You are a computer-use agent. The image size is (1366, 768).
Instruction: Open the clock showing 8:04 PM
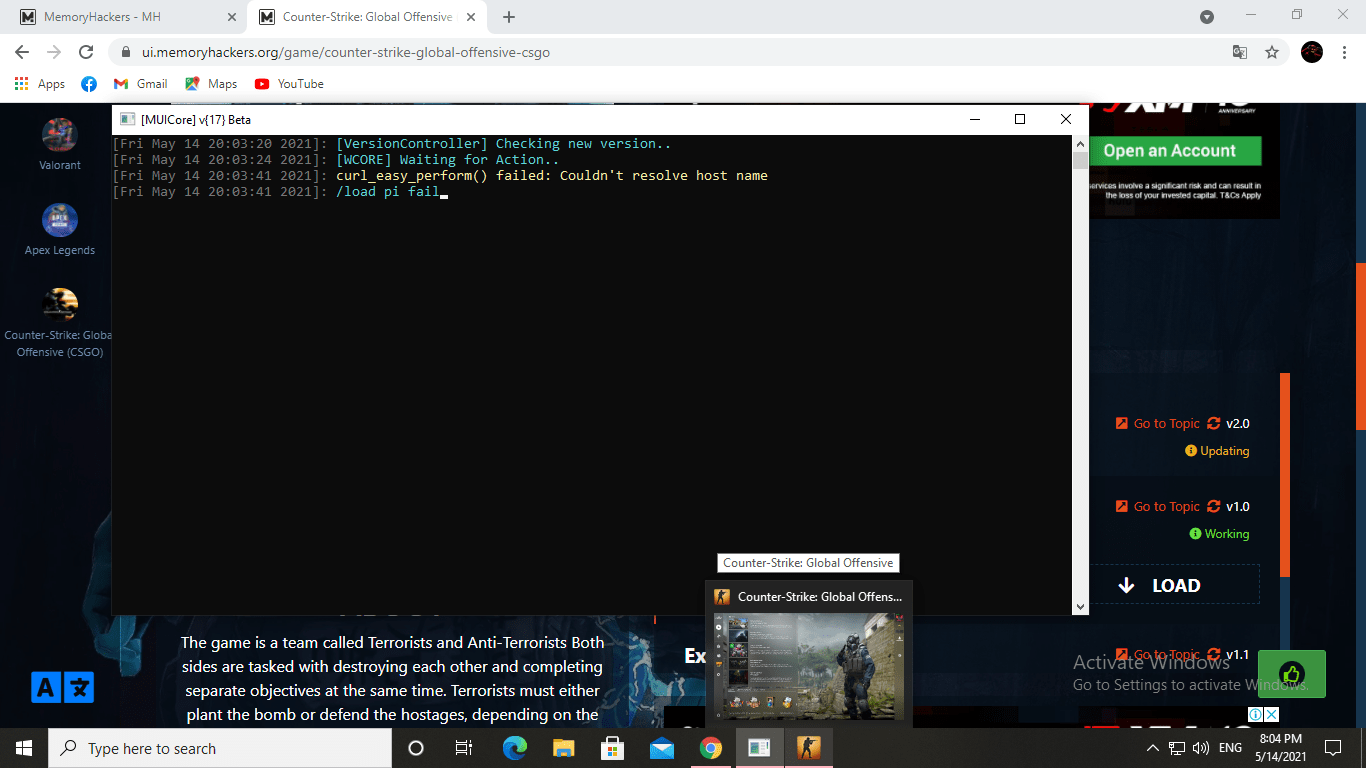pyautogui.click(x=1280, y=748)
